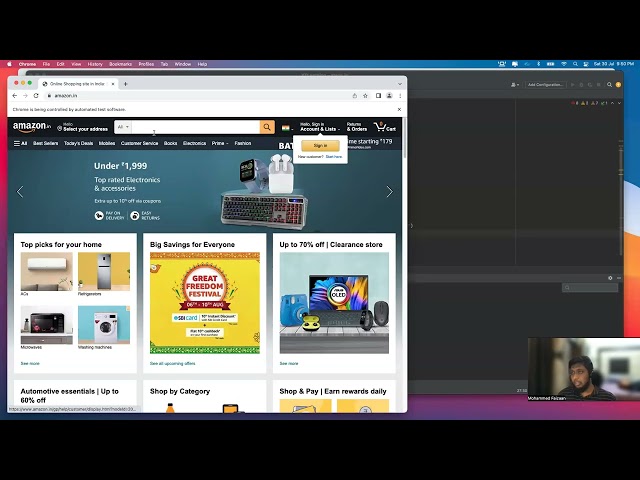Open 'Books' in Amazon nav
640x480 pixels.
pos(171,144)
